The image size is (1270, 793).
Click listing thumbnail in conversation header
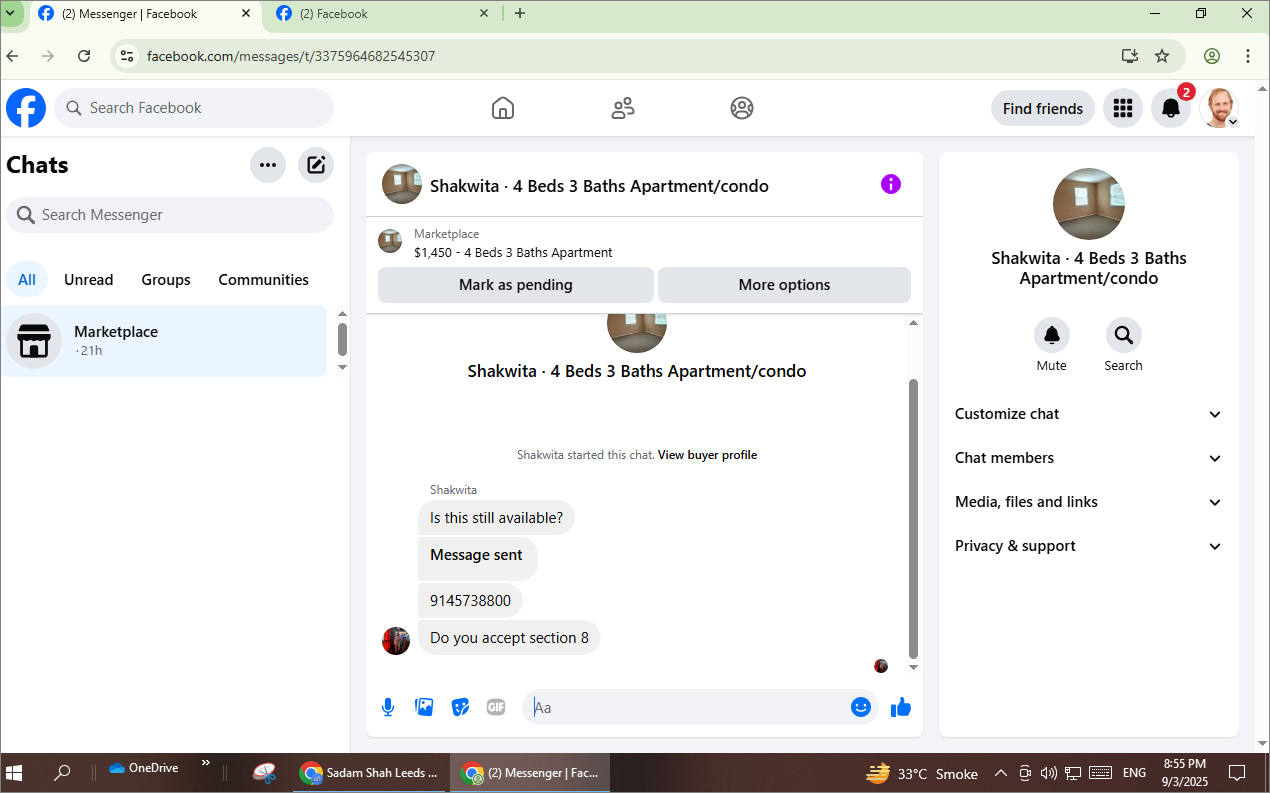pyautogui.click(x=402, y=184)
